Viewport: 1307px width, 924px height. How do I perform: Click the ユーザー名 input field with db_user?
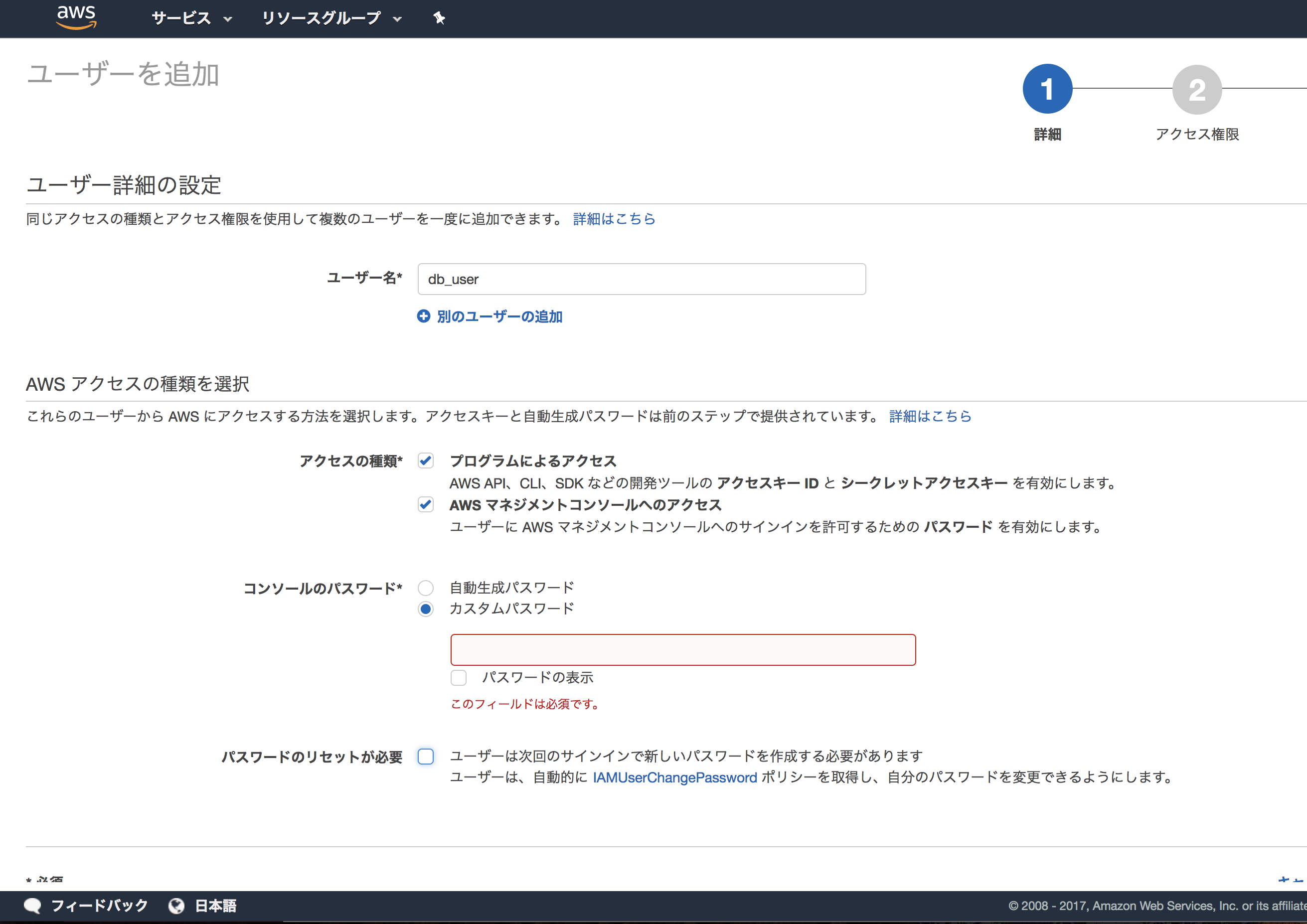tap(642, 279)
